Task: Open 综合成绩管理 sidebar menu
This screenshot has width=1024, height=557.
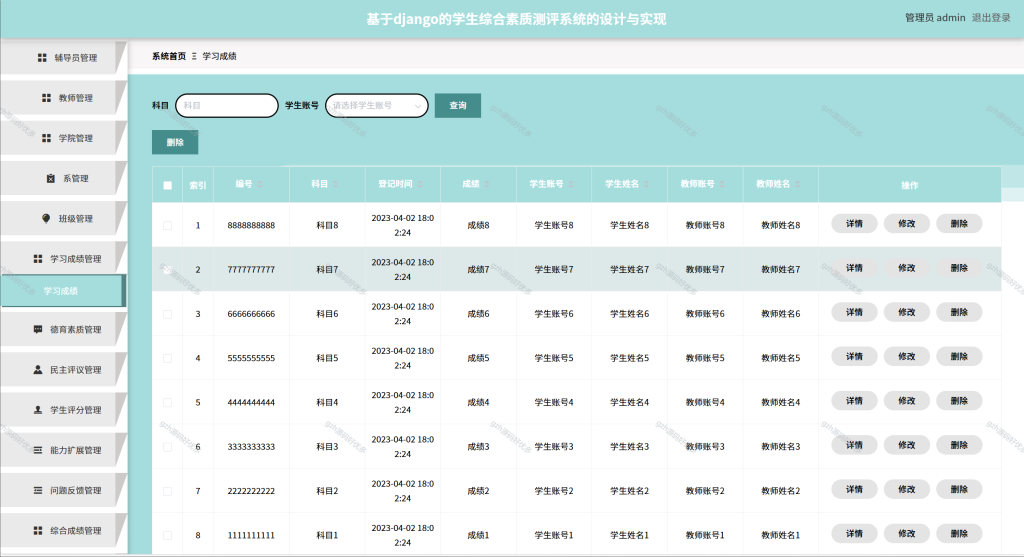Action: click(63, 531)
